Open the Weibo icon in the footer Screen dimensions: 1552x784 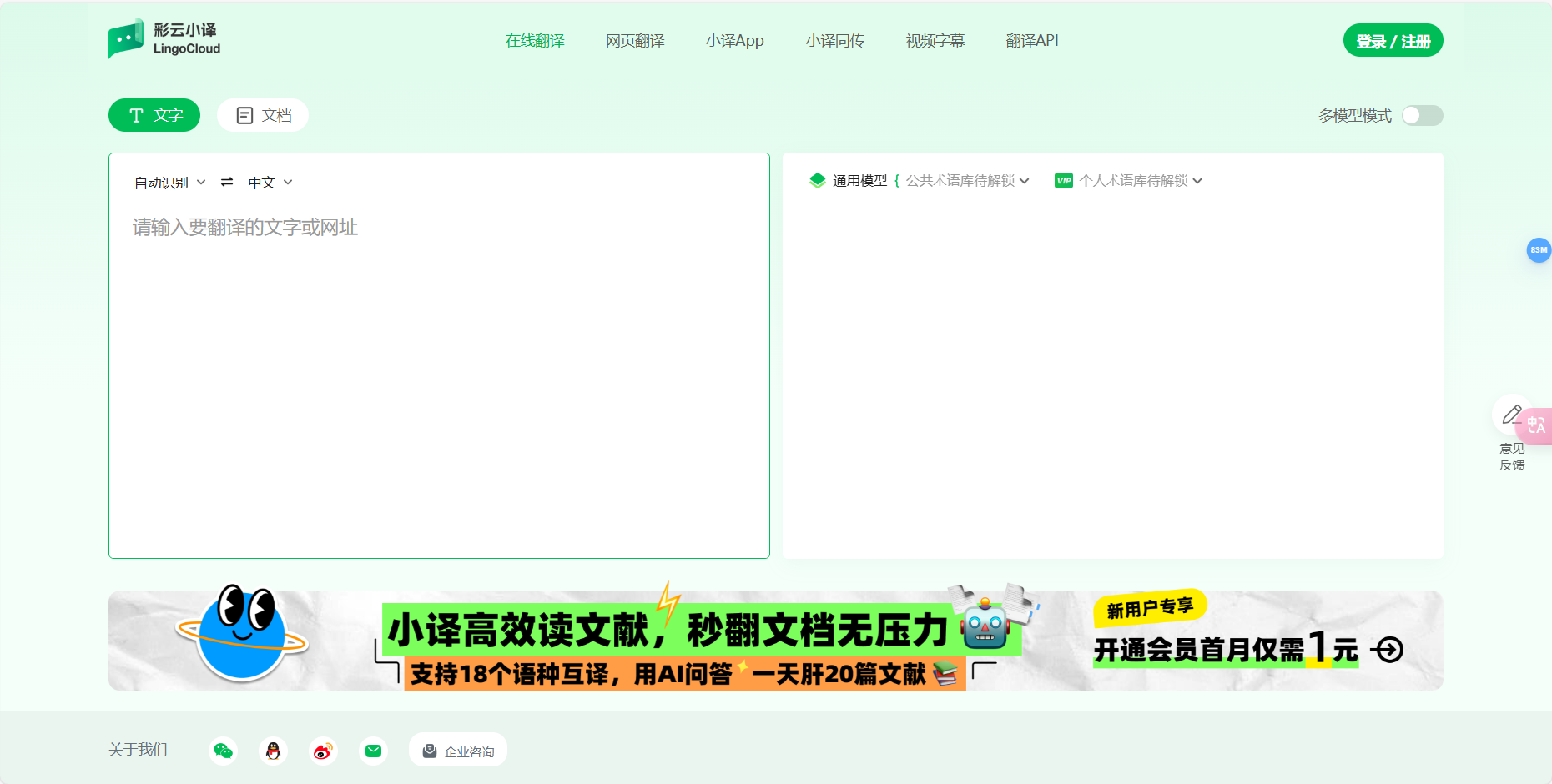pyautogui.click(x=323, y=750)
